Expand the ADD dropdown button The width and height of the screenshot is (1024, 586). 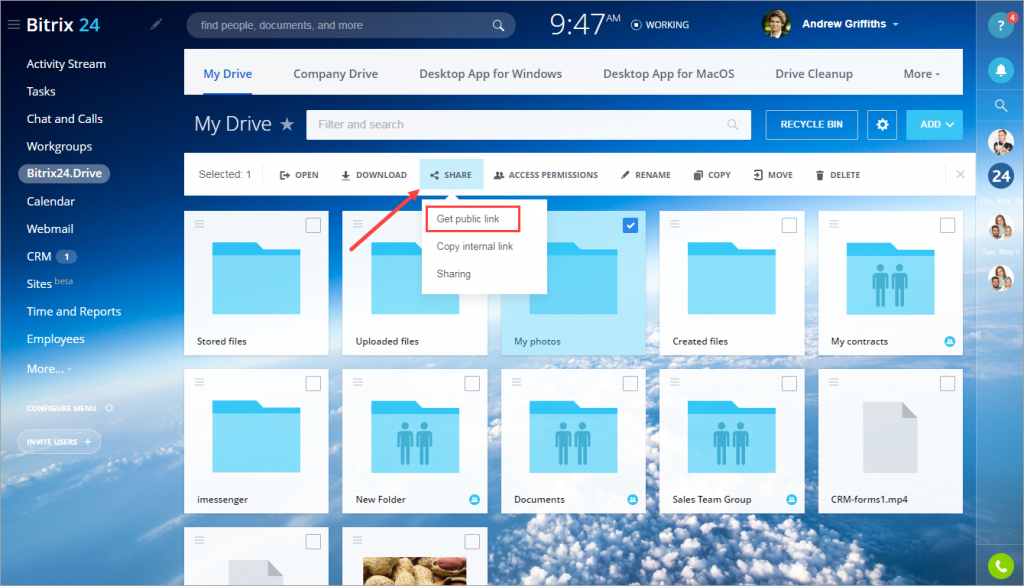coord(935,124)
